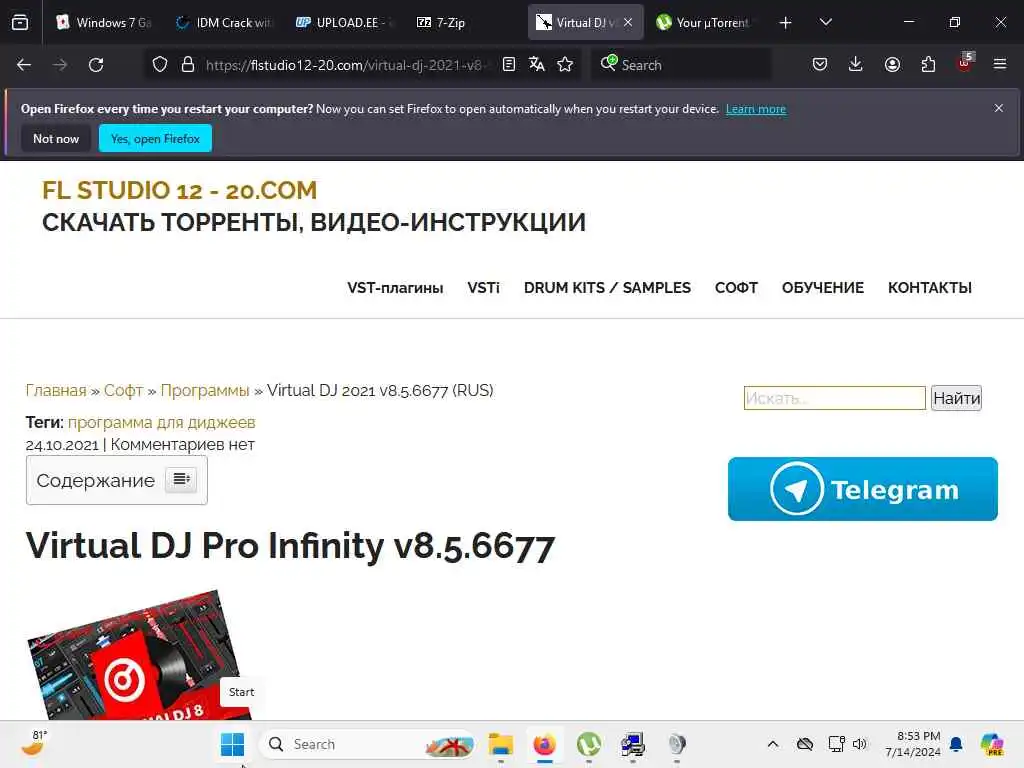Viewport: 1024px width, 768px height.
Task: Click the Not now button
Action: click(56, 138)
